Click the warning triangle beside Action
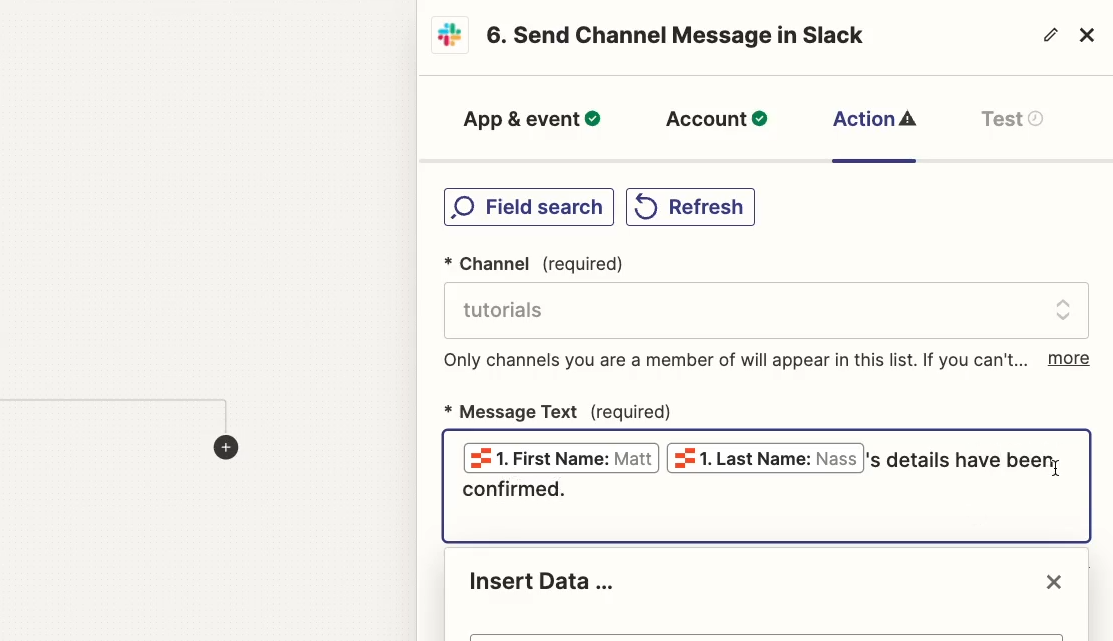Viewport: 1113px width, 641px height. tap(907, 119)
